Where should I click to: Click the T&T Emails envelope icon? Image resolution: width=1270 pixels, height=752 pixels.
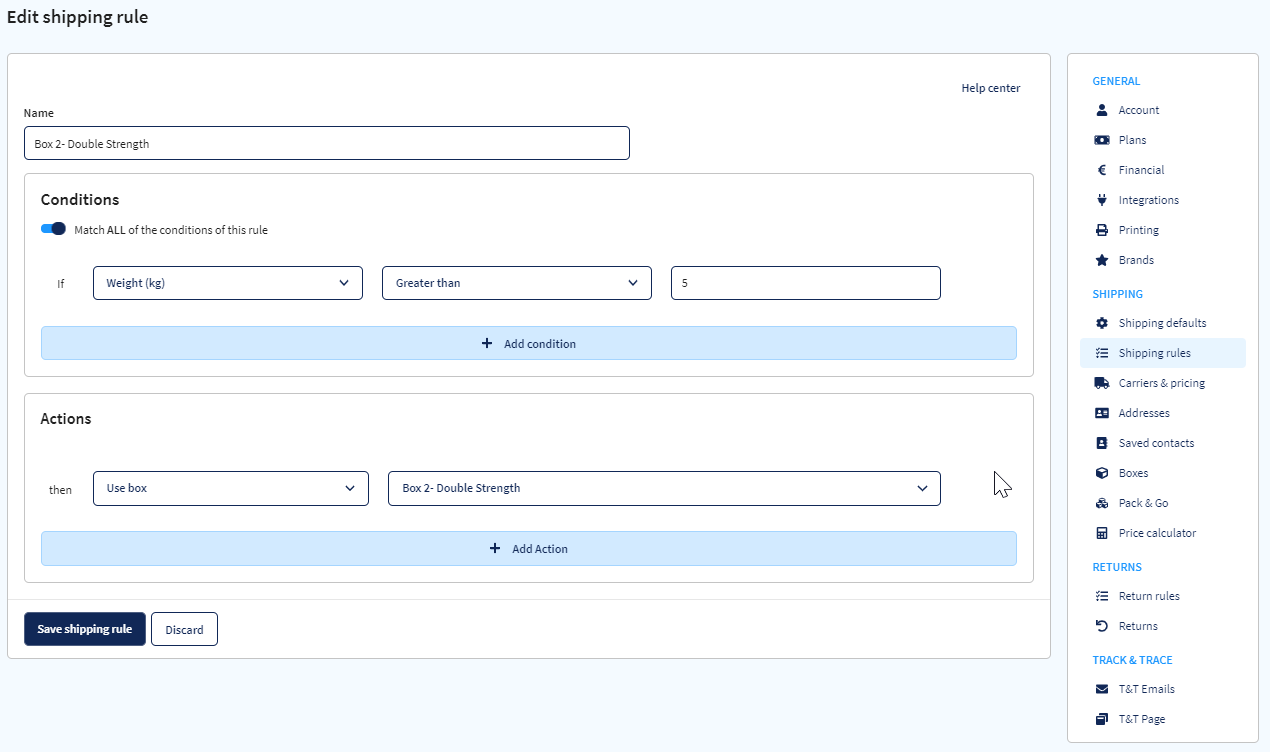click(1102, 689)
